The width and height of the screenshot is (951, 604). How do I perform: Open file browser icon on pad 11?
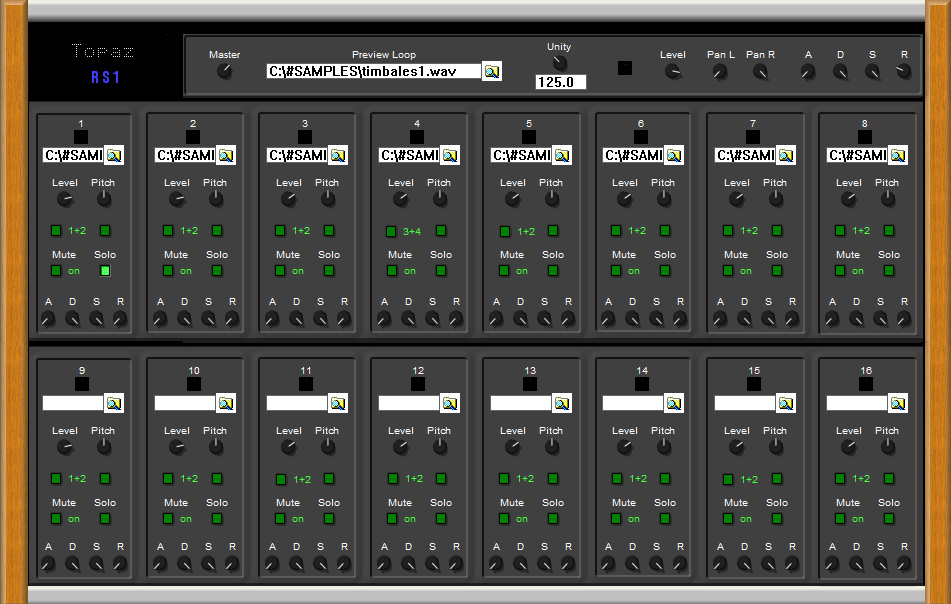tap(338, 403)
